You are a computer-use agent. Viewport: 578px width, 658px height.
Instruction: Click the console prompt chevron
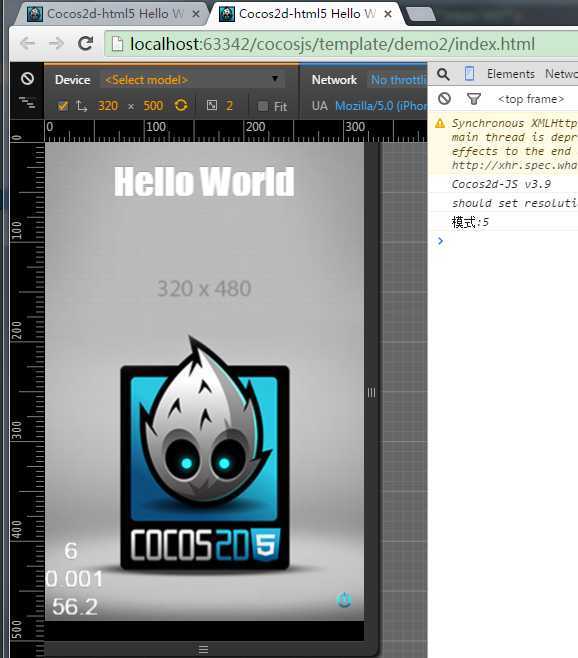[440, 241]
